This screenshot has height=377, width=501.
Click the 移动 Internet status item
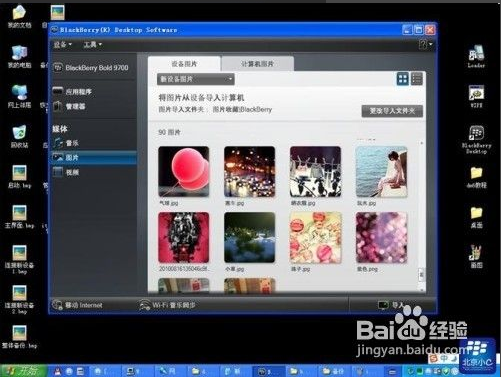78,305
